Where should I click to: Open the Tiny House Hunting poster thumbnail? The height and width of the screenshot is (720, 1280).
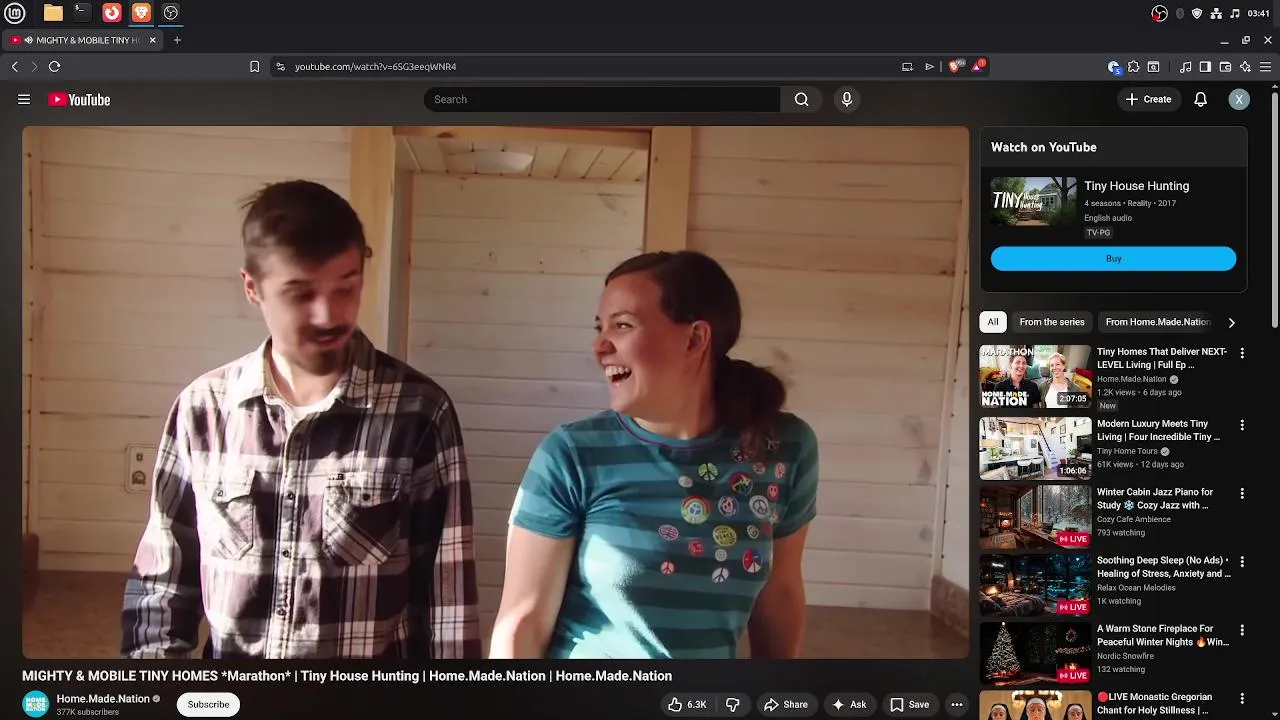coord(1034,201)
